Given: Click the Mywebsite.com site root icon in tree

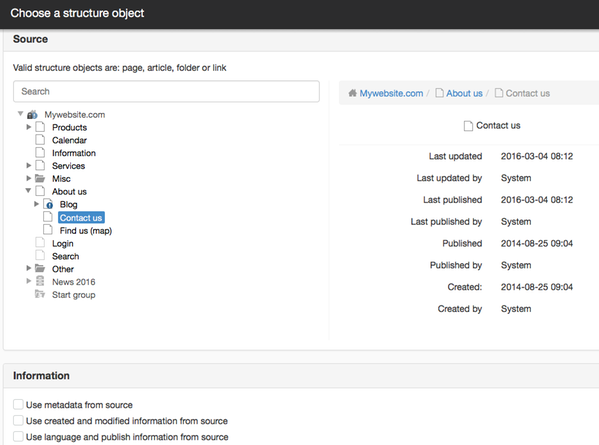Looking at the screenshot, I should 32,115.
